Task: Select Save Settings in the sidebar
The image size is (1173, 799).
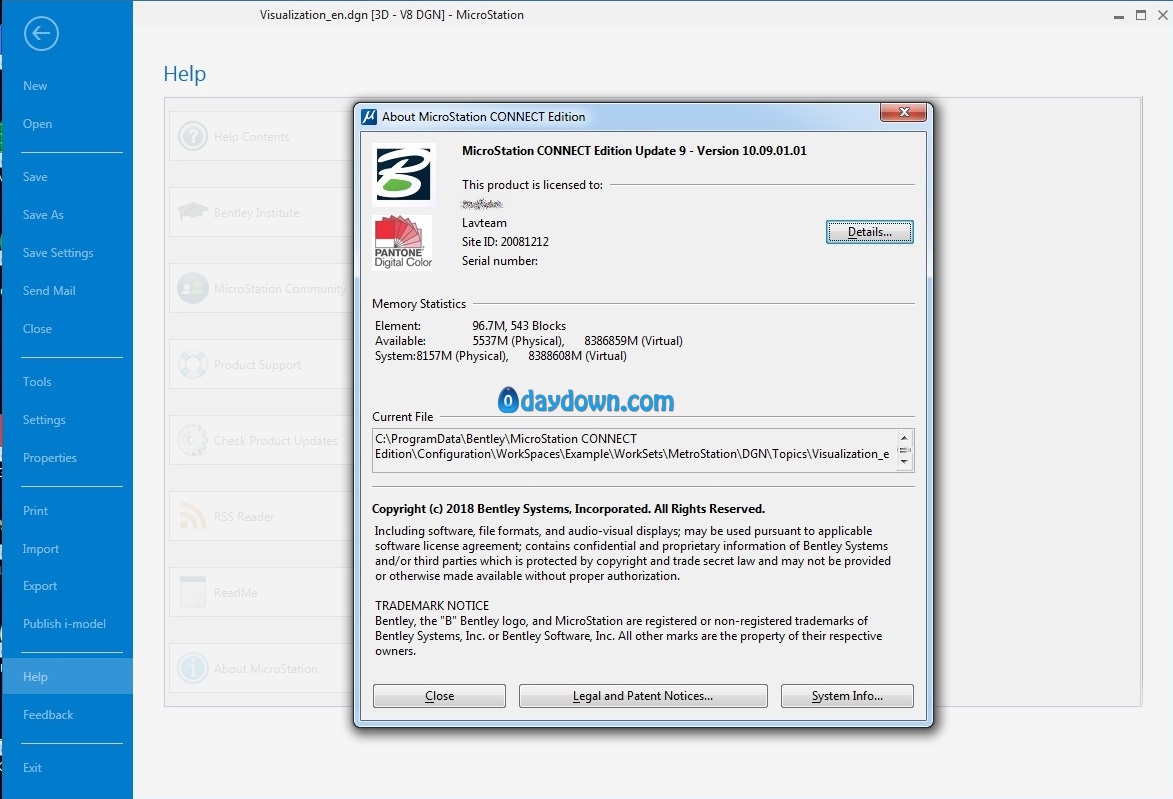Action: 58,253
